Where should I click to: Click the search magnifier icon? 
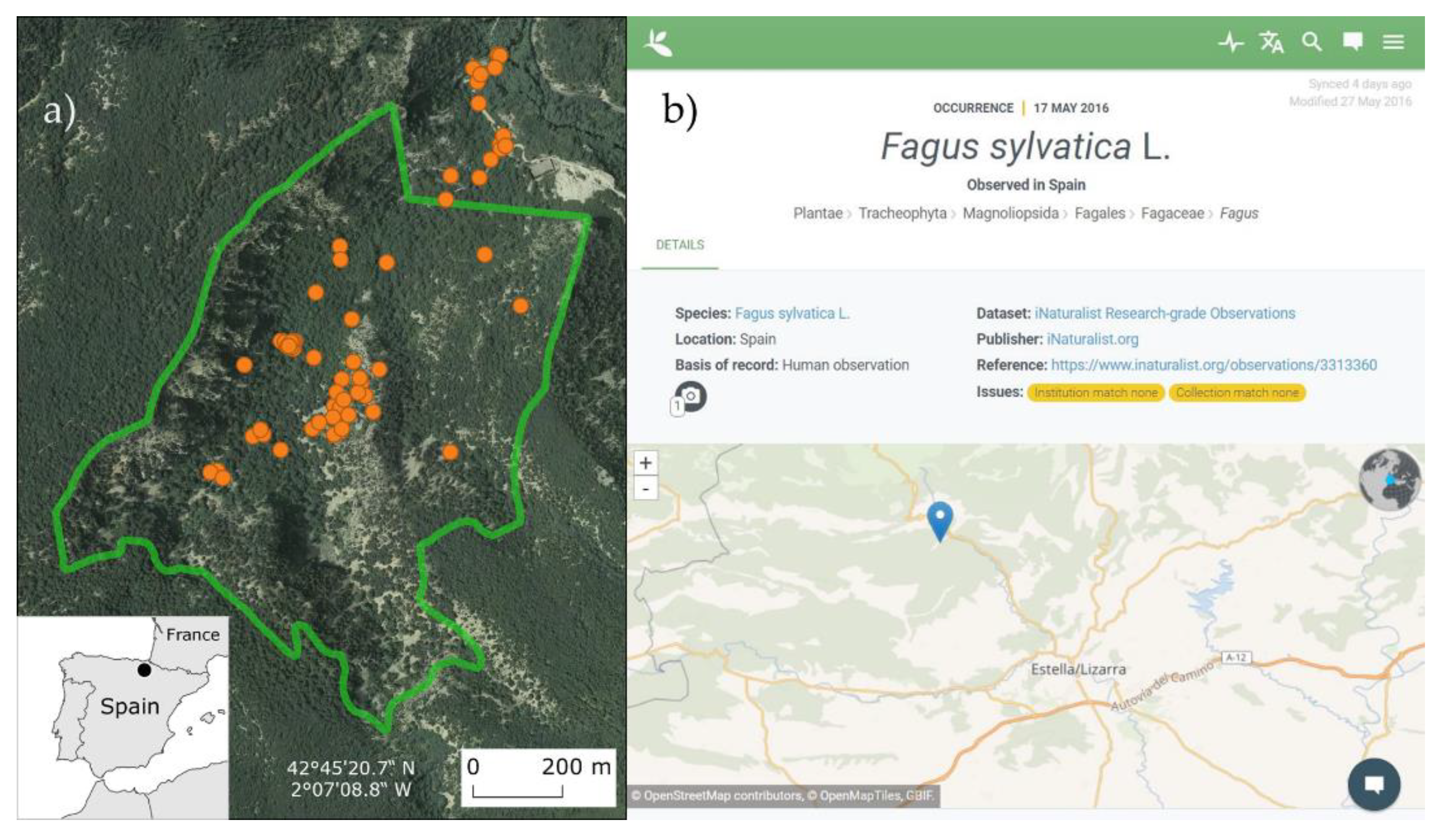pyautogui.click(x=1312, y=42)
